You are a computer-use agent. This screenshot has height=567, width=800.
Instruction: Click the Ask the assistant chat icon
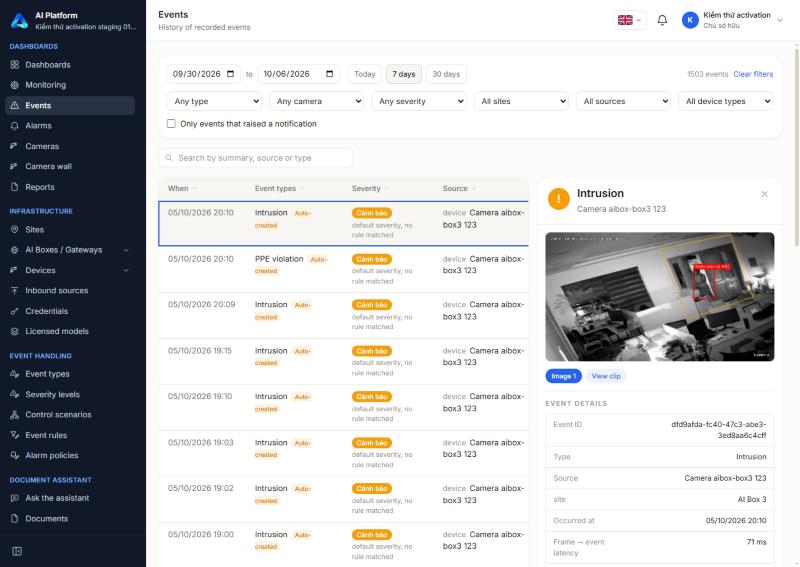click(x=15, y=498)
